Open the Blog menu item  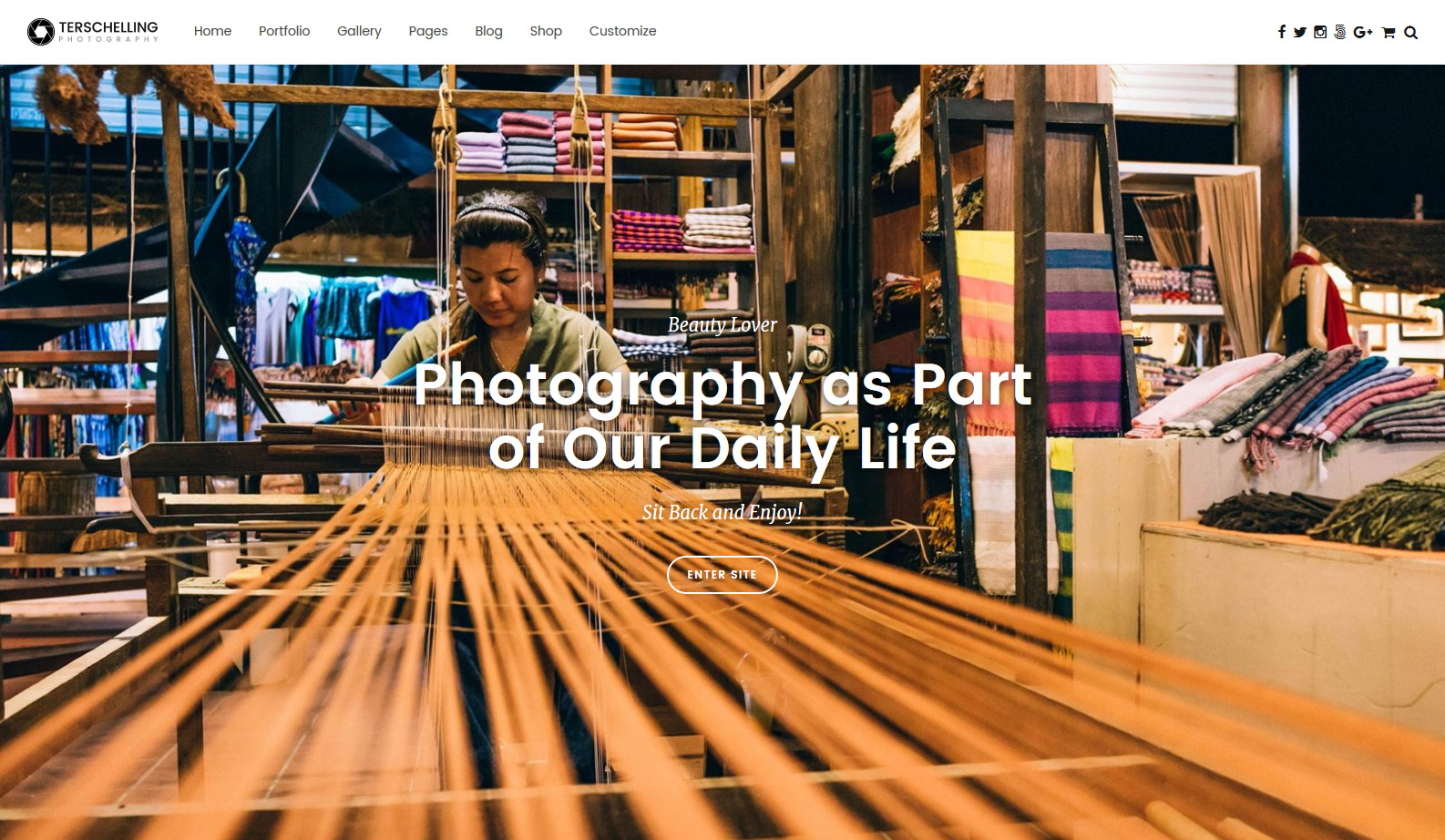[x=488, y=31]
